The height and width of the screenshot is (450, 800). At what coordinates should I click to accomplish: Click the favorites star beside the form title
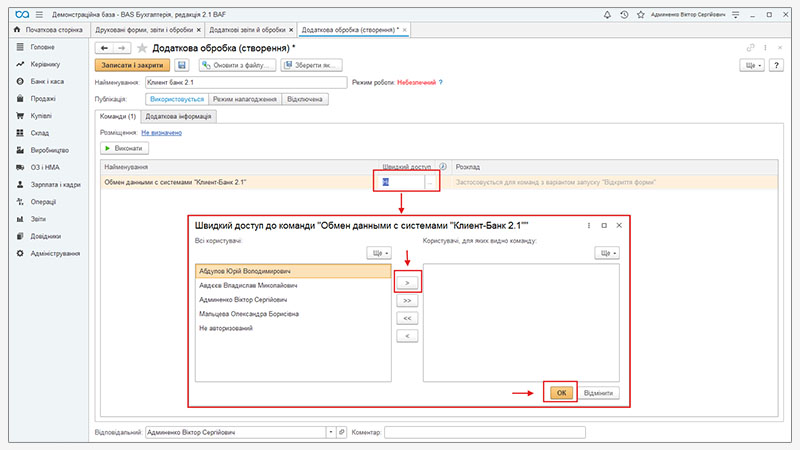[142, 48]
